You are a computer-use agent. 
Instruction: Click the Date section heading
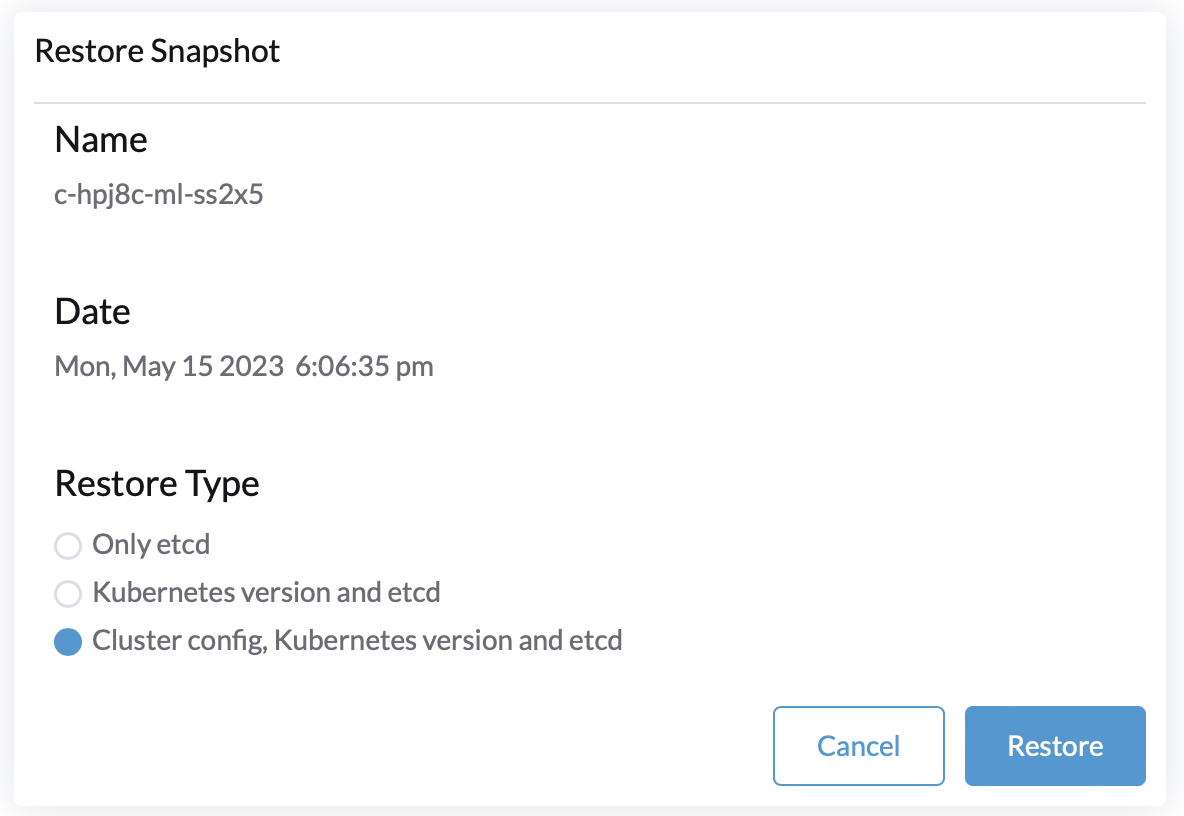92,311
